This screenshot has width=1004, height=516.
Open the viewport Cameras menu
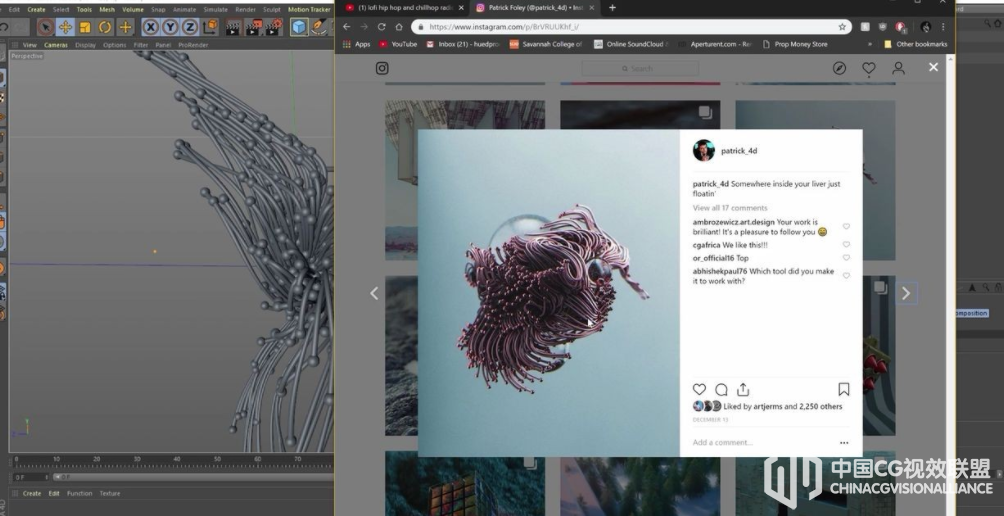tap(56, 45)
